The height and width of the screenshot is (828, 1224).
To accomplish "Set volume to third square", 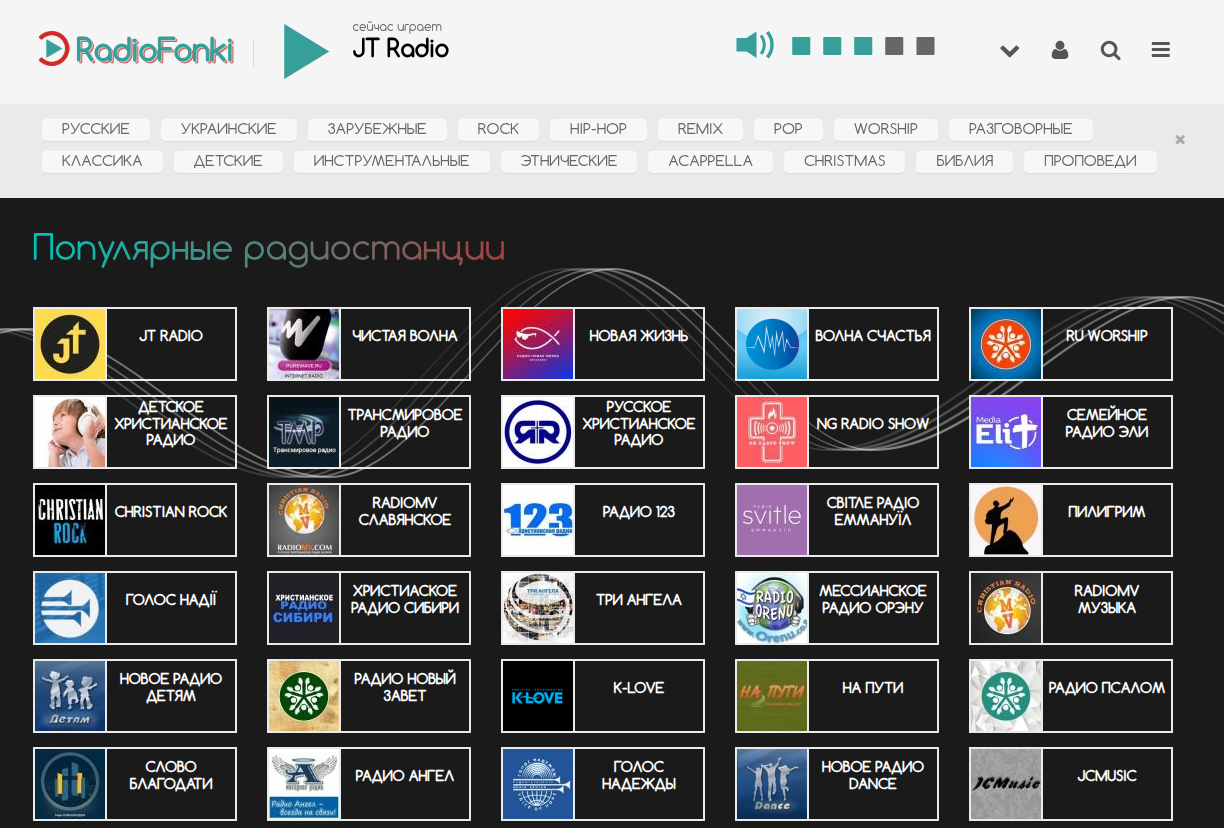I will coord(863,46).
